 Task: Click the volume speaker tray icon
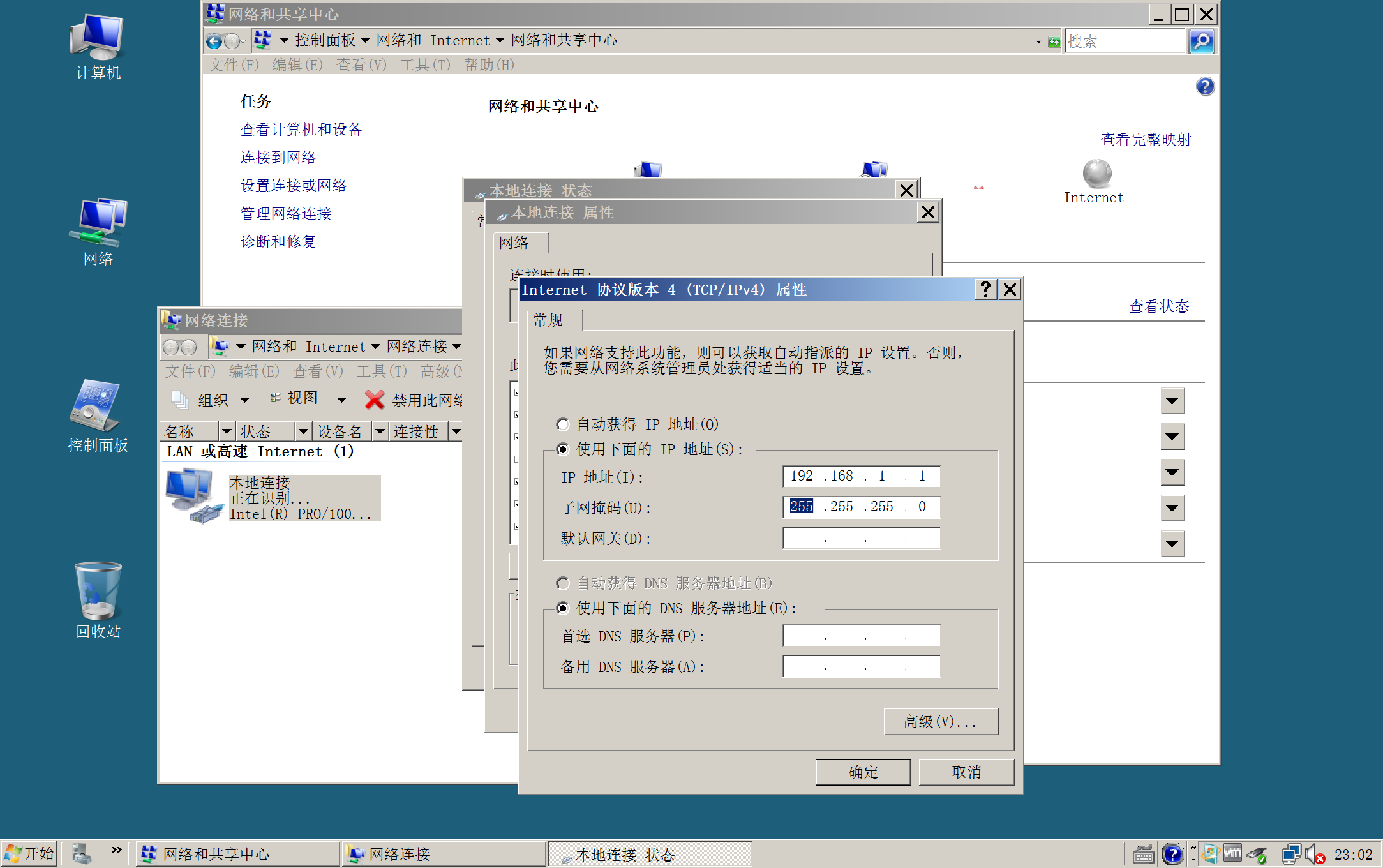(1313, 854)
